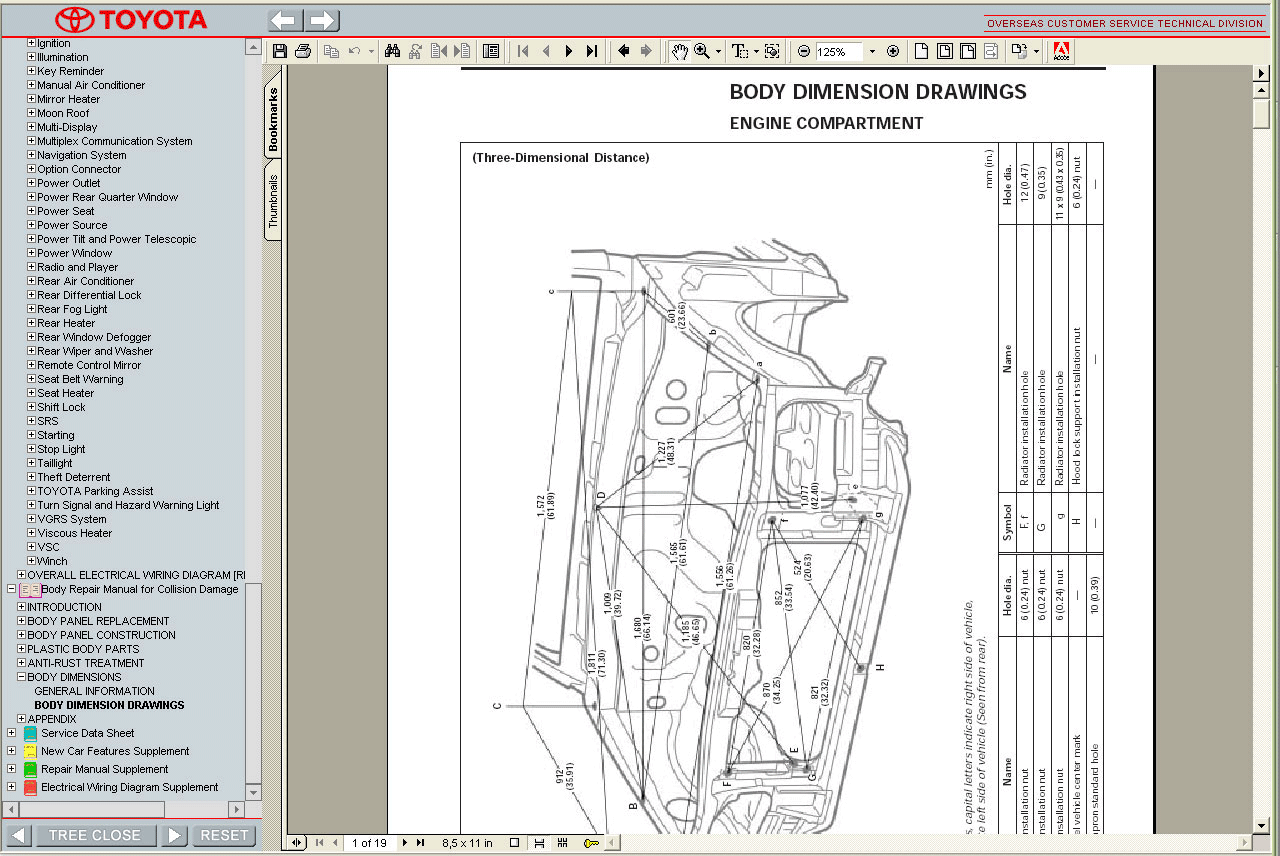Select ANTI-RUST TREATMENT in the tree
The image size is (1280, 856).
coord(85,663)
